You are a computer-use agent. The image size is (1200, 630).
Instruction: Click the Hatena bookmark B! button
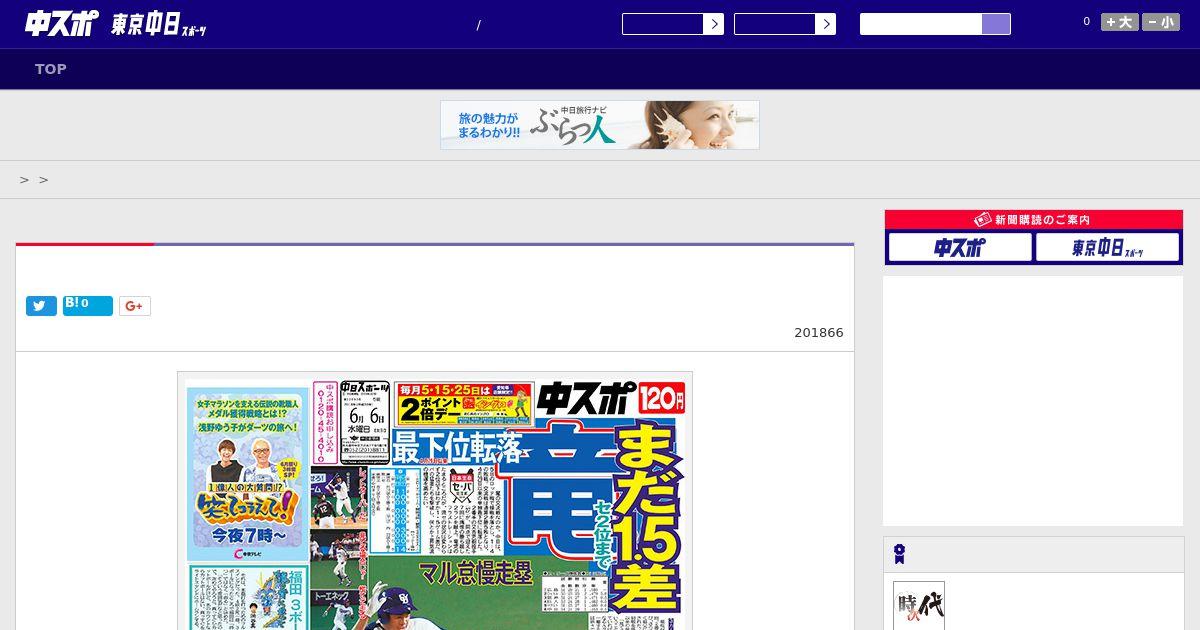[88, 306]
